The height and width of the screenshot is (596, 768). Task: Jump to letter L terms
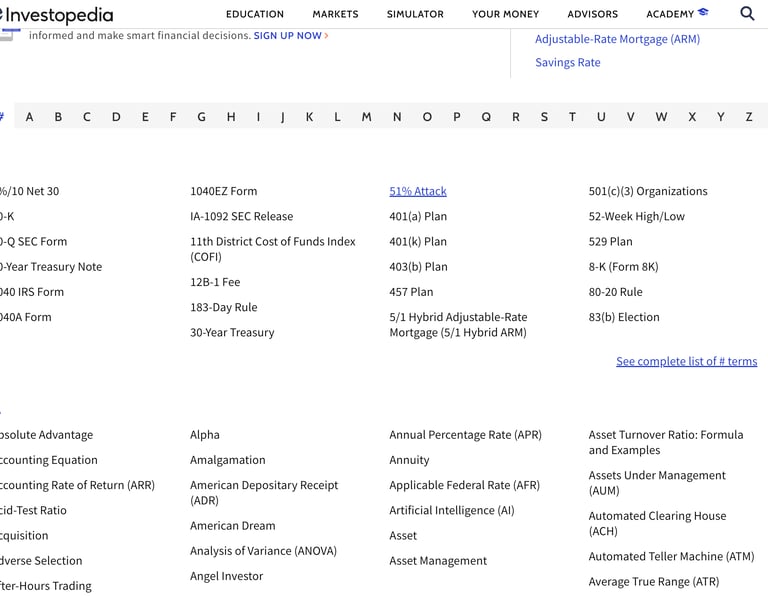click(x=337, y=117)
